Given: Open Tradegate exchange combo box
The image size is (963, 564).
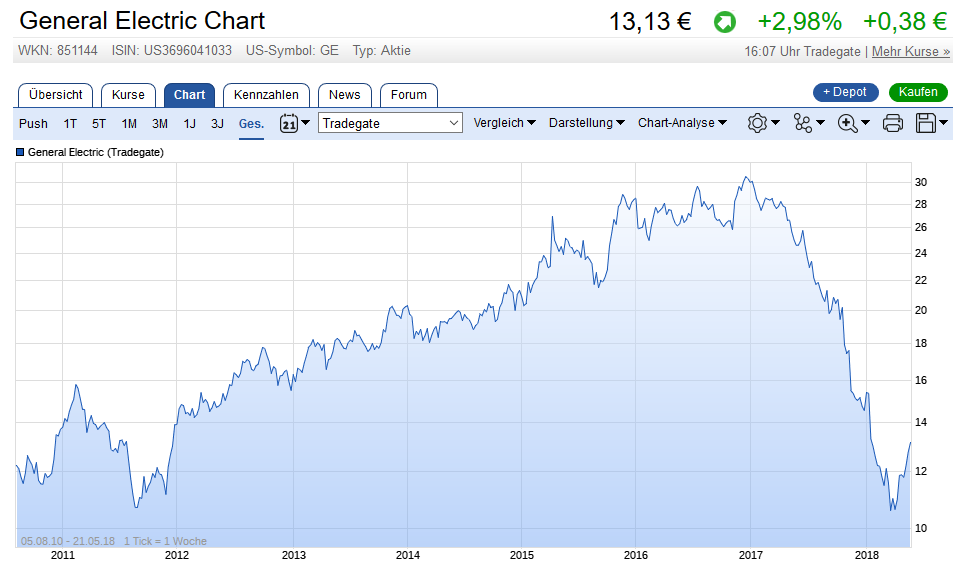Looking at the screenshot, I should [390, 123].
